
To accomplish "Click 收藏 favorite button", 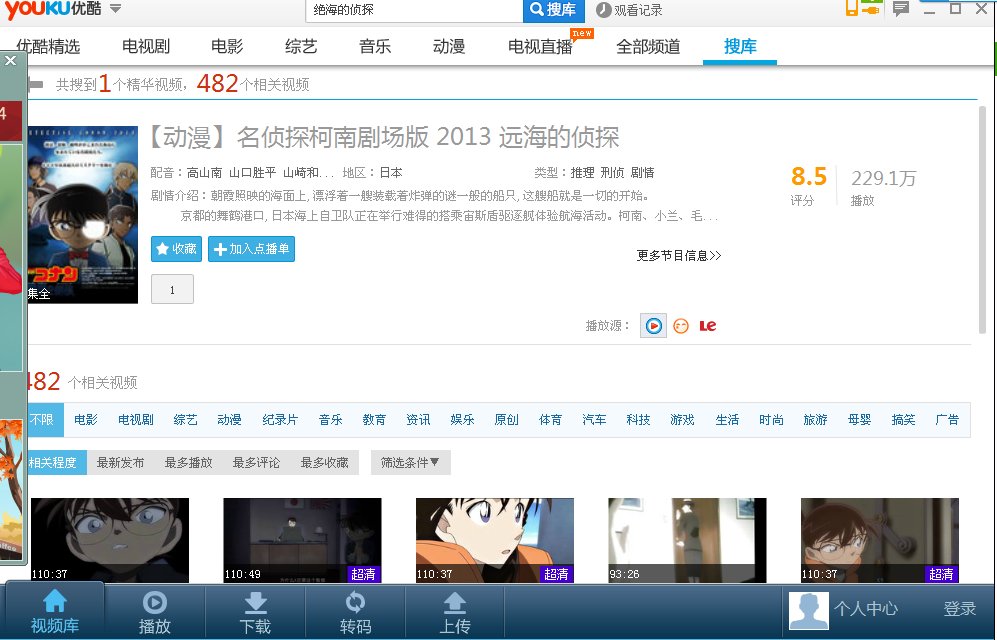I will tap(176, 249).
